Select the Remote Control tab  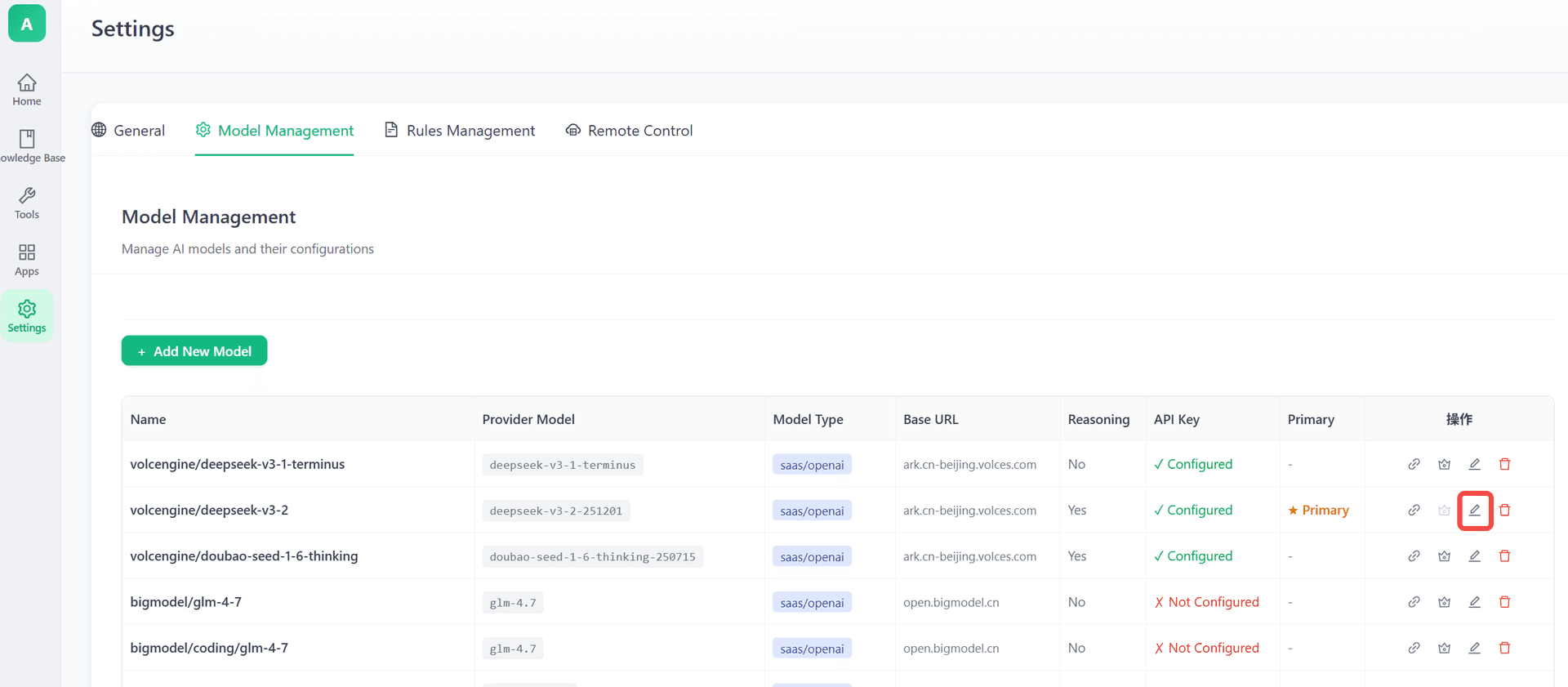(629, 131)
